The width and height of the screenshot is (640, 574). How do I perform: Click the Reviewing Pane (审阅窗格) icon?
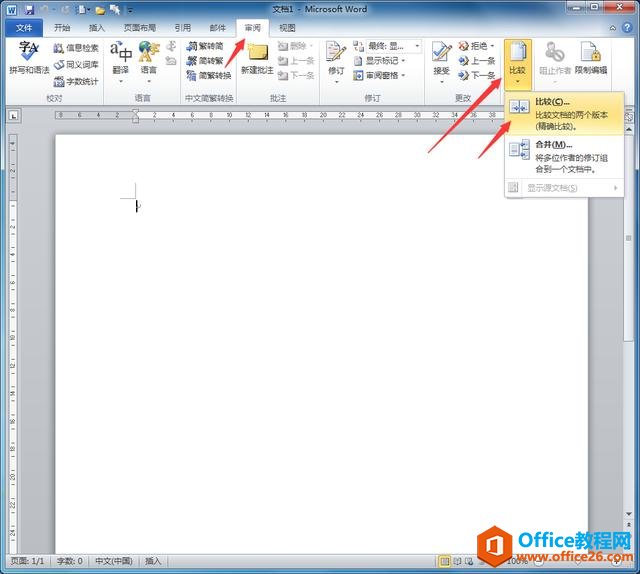pos(358,76)
